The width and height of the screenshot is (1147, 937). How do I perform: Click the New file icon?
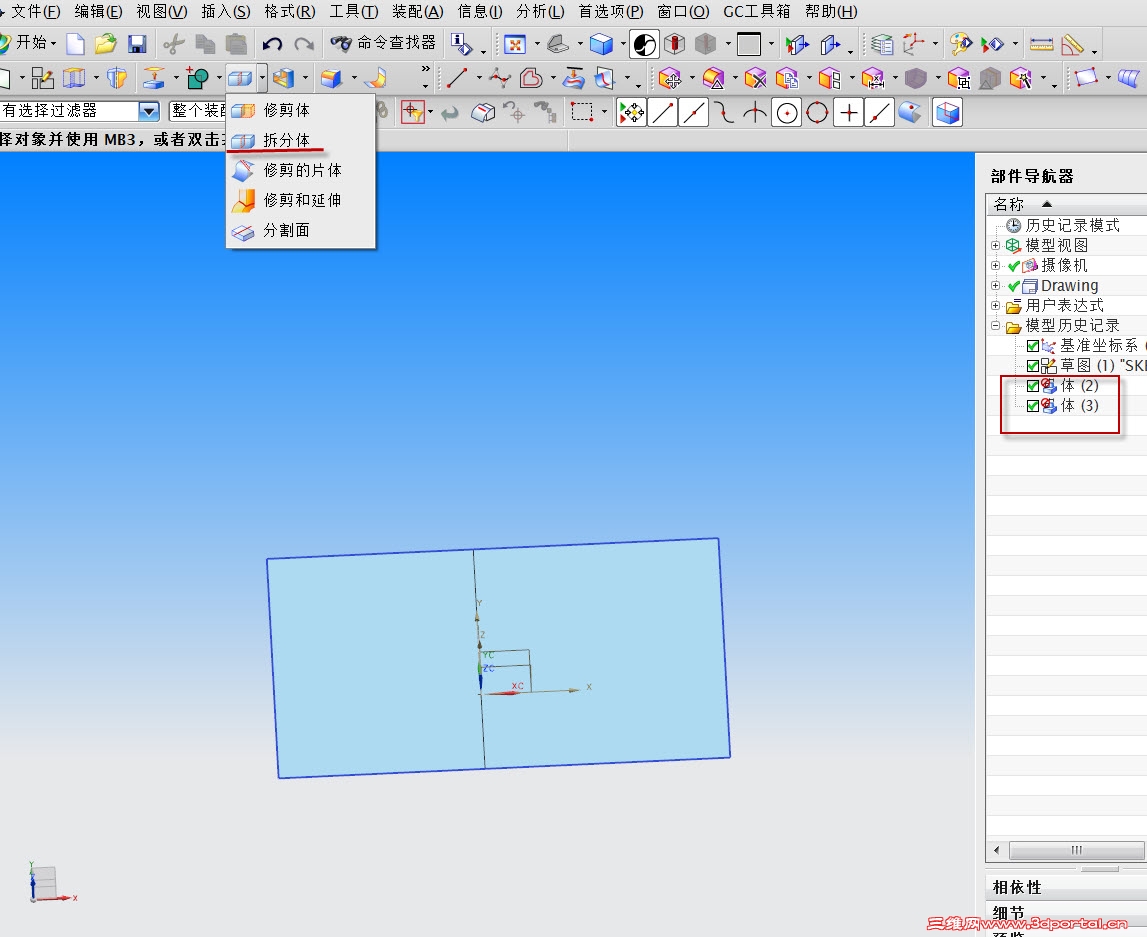point(75,44)
